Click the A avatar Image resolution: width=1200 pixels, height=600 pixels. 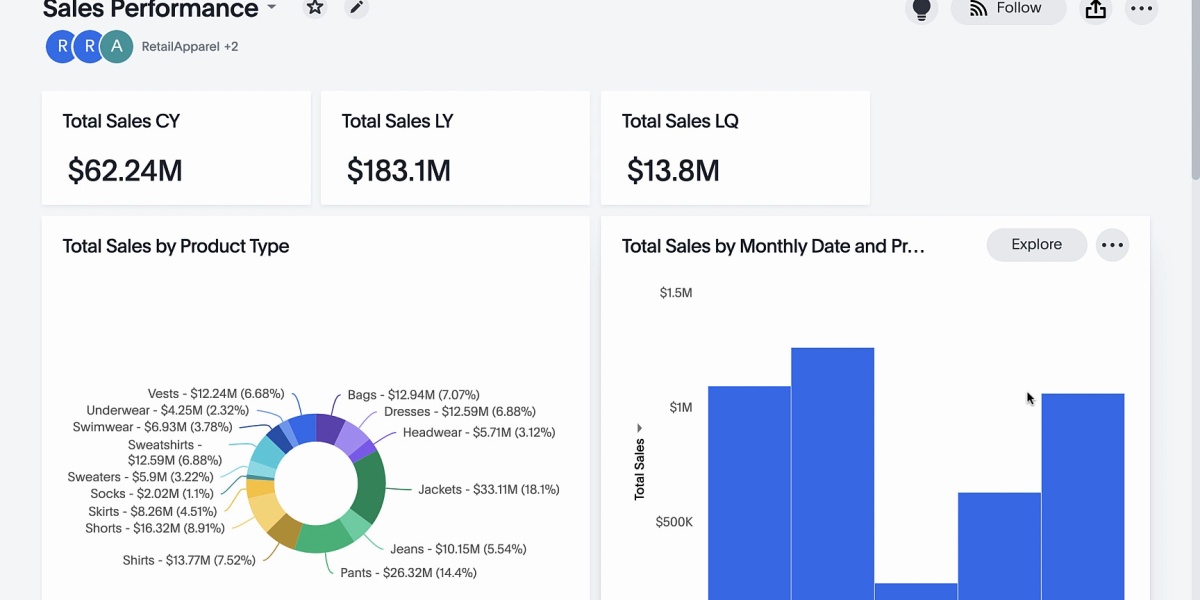point(117,46)
